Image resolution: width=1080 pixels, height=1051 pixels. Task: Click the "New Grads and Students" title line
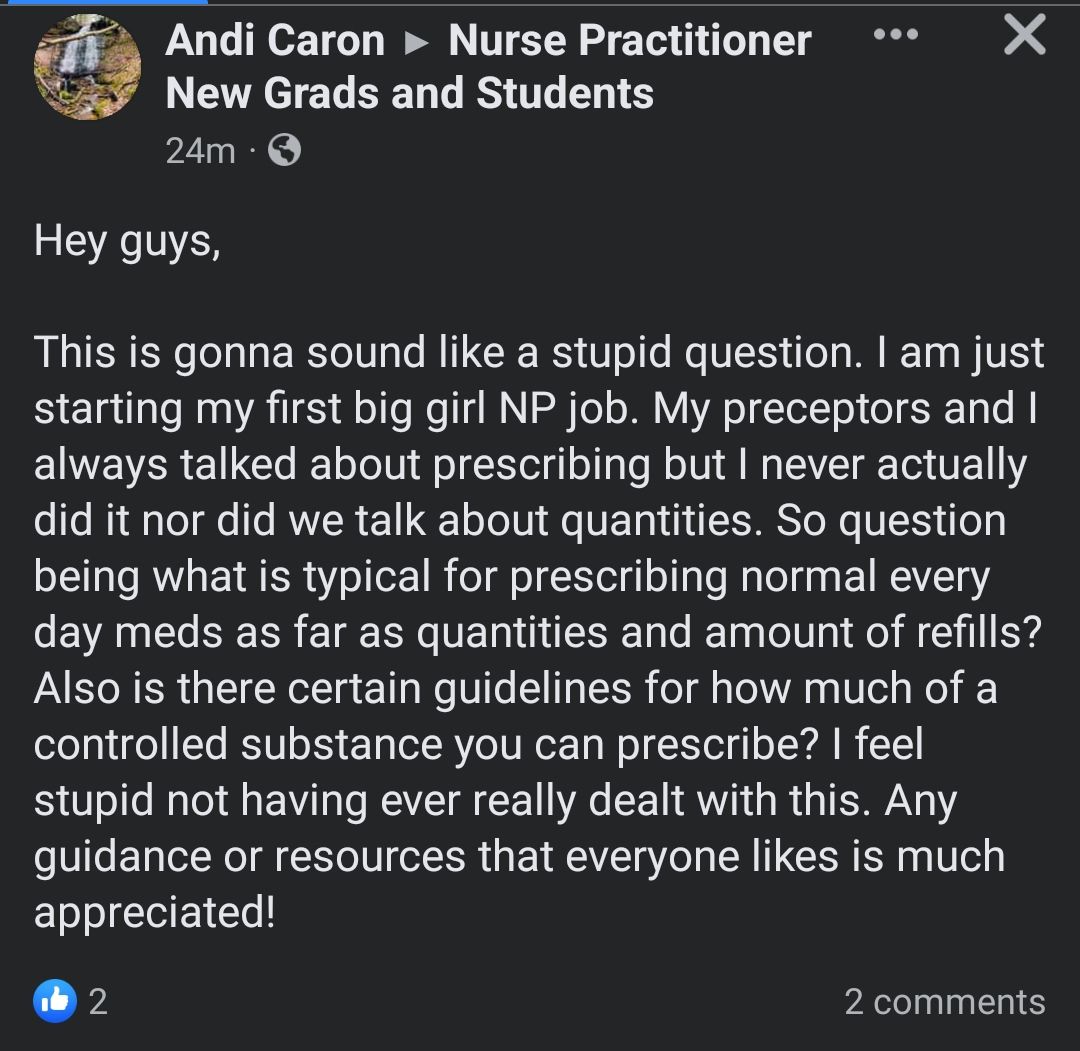pyautogui.click(x=410, y=93)
